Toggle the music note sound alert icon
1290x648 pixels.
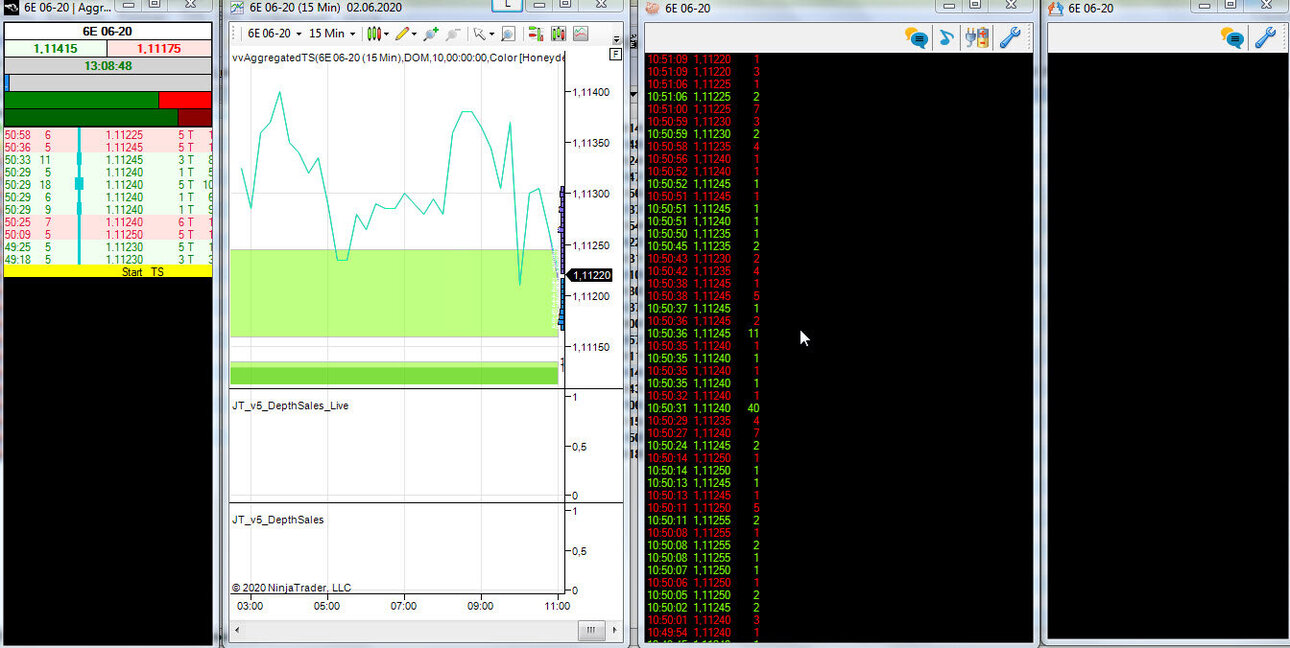click(x=947, y=38)
